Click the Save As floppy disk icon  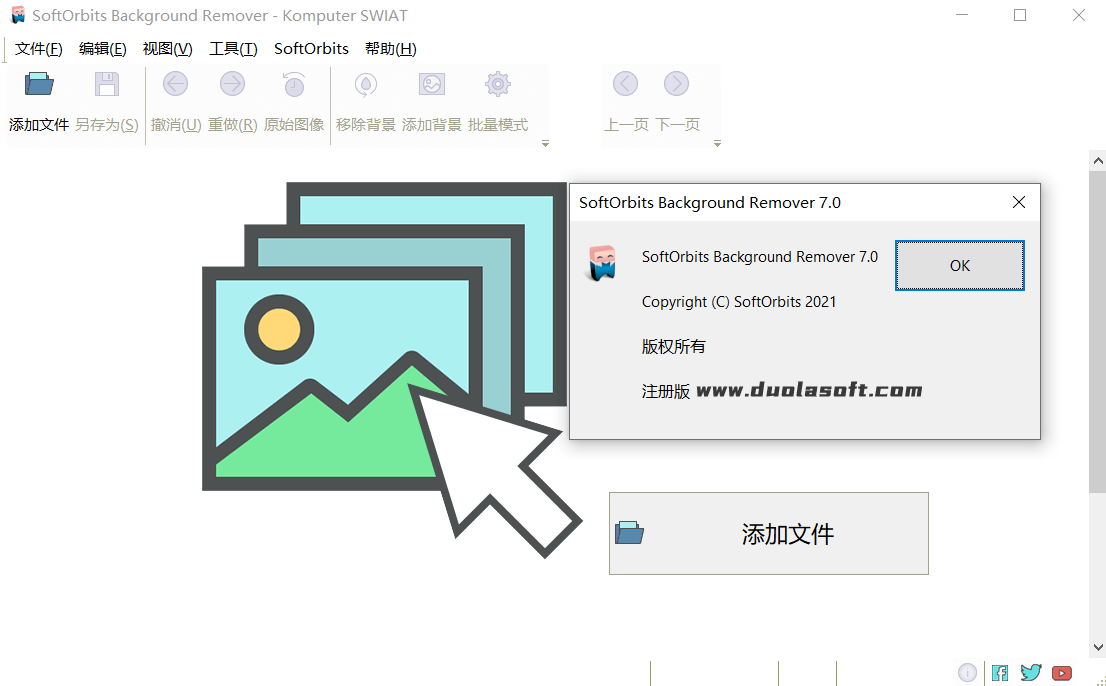point(107,85)
